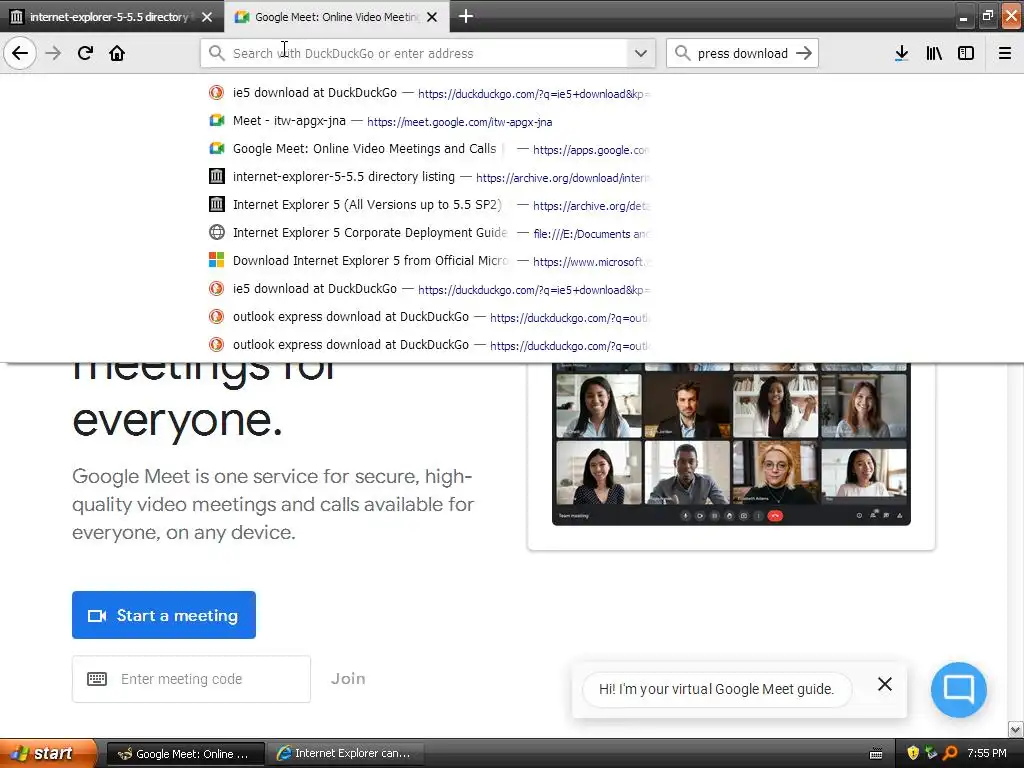
Task: Submit the search with the arrow button
Action: coord(804,53)
